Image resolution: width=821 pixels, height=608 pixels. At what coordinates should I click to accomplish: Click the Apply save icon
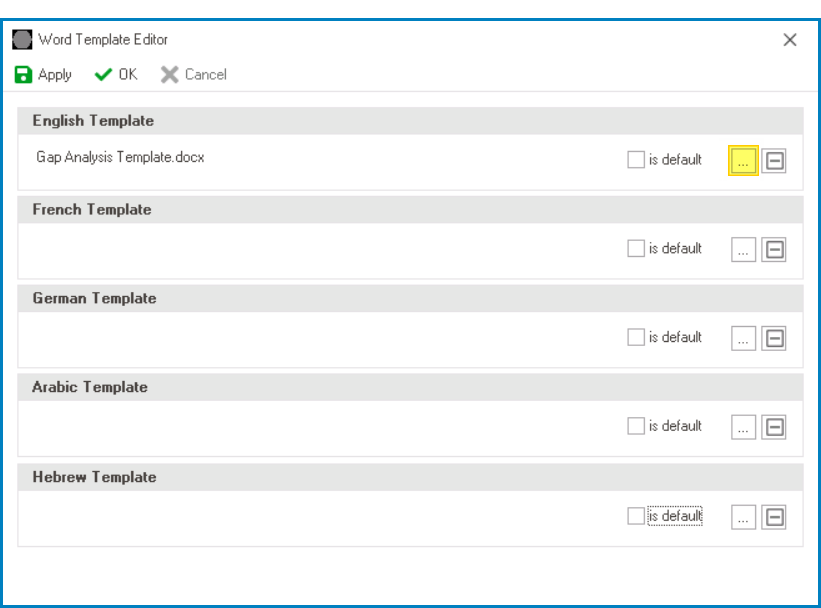(21, 75)
